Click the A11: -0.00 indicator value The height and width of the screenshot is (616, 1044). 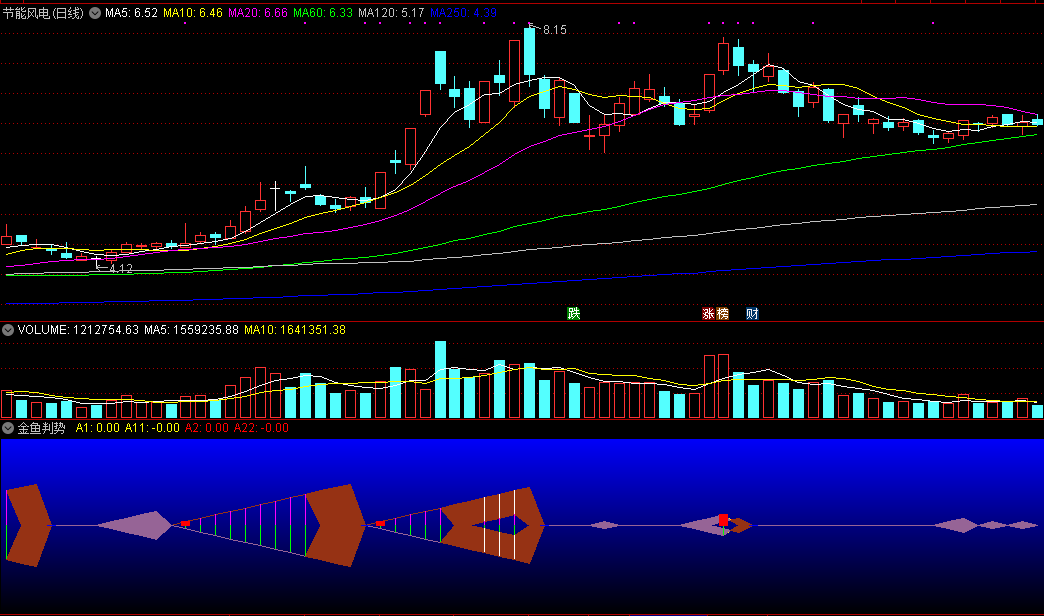pos(152,428)
